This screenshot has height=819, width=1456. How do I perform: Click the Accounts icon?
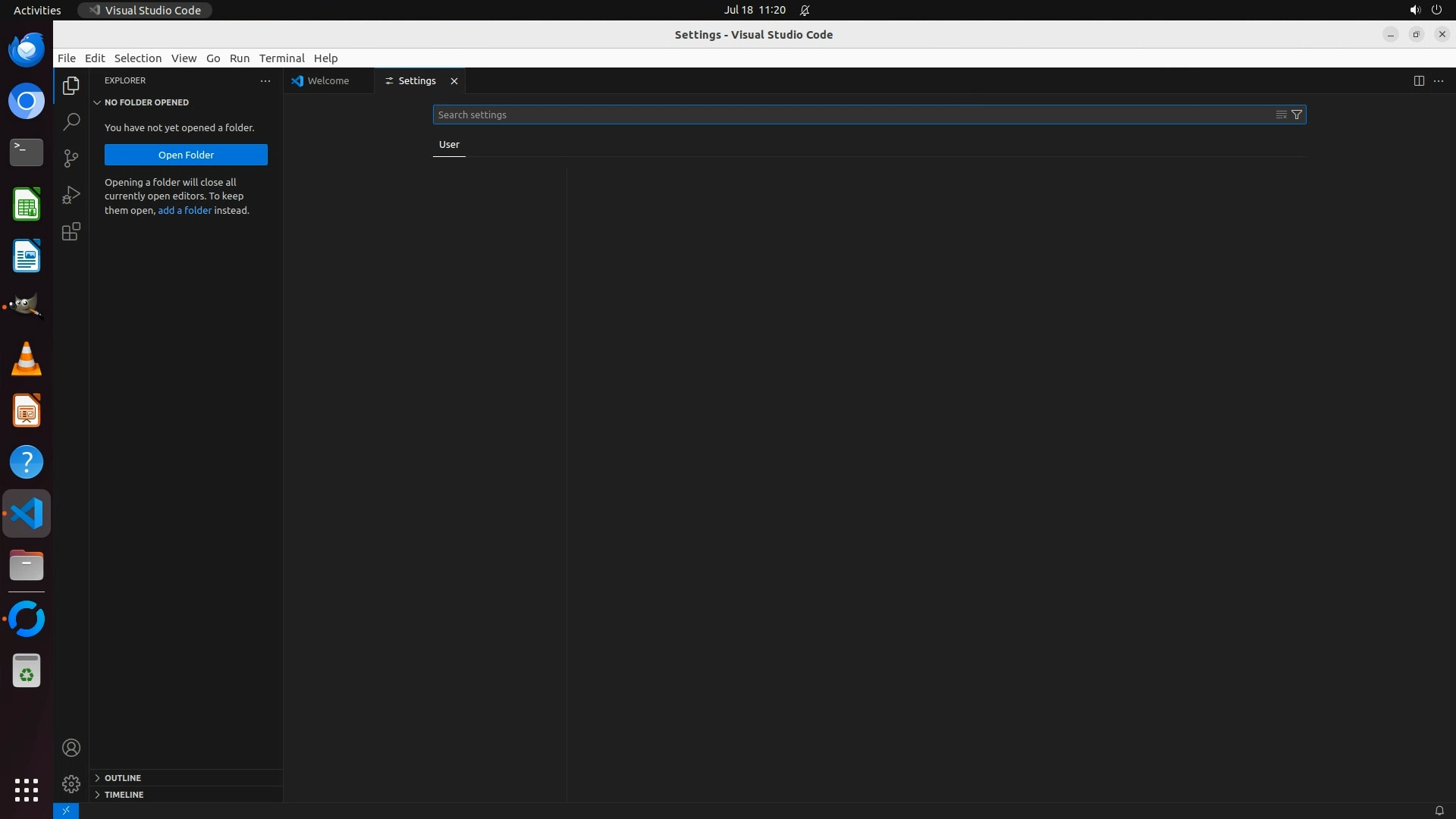coord(71,748)
